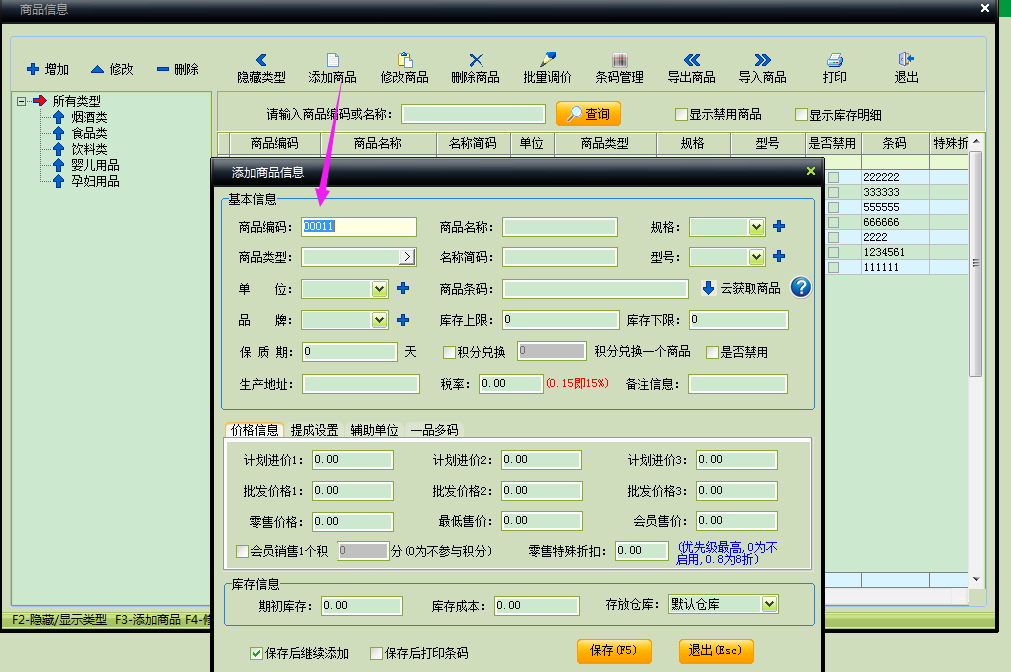Switch to the 提成设置 tab
The height and width of the screenshot is (672, 1011).
pos(315,430)
